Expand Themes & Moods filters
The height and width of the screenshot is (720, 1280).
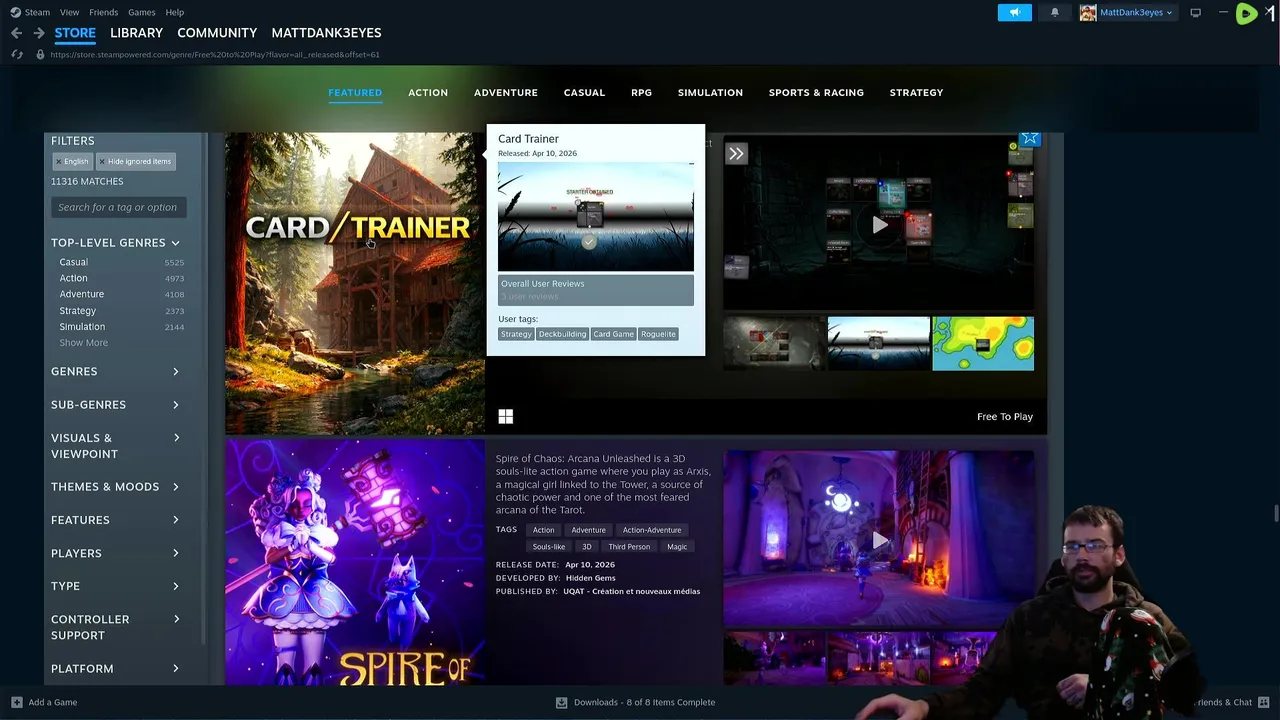tap(116, 487)
